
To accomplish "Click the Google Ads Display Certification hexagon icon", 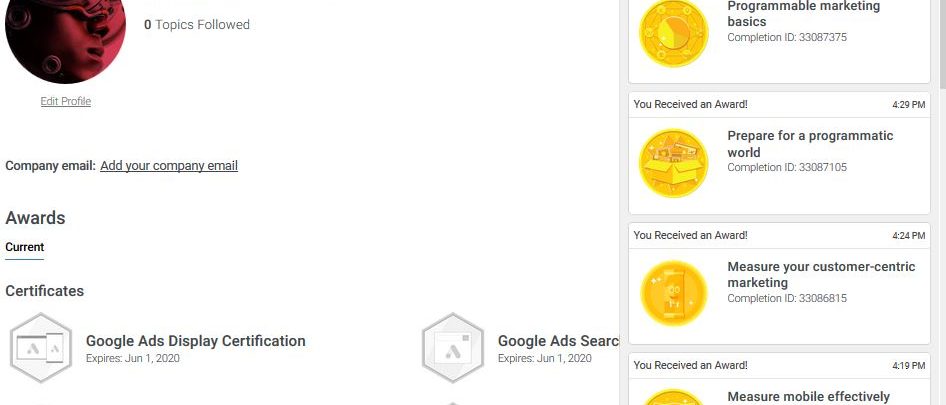I will coord(41,348).
